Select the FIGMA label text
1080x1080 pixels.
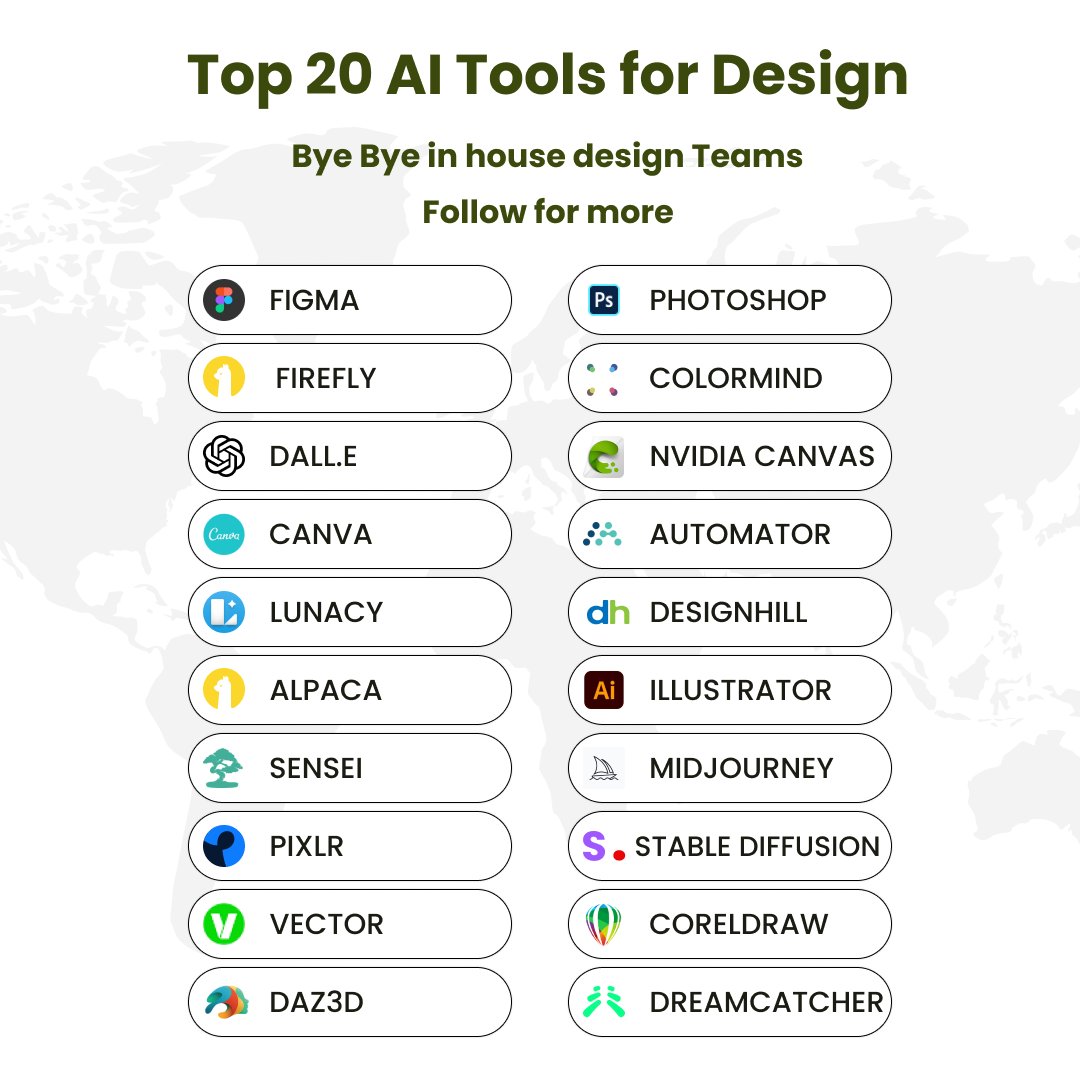314,300
